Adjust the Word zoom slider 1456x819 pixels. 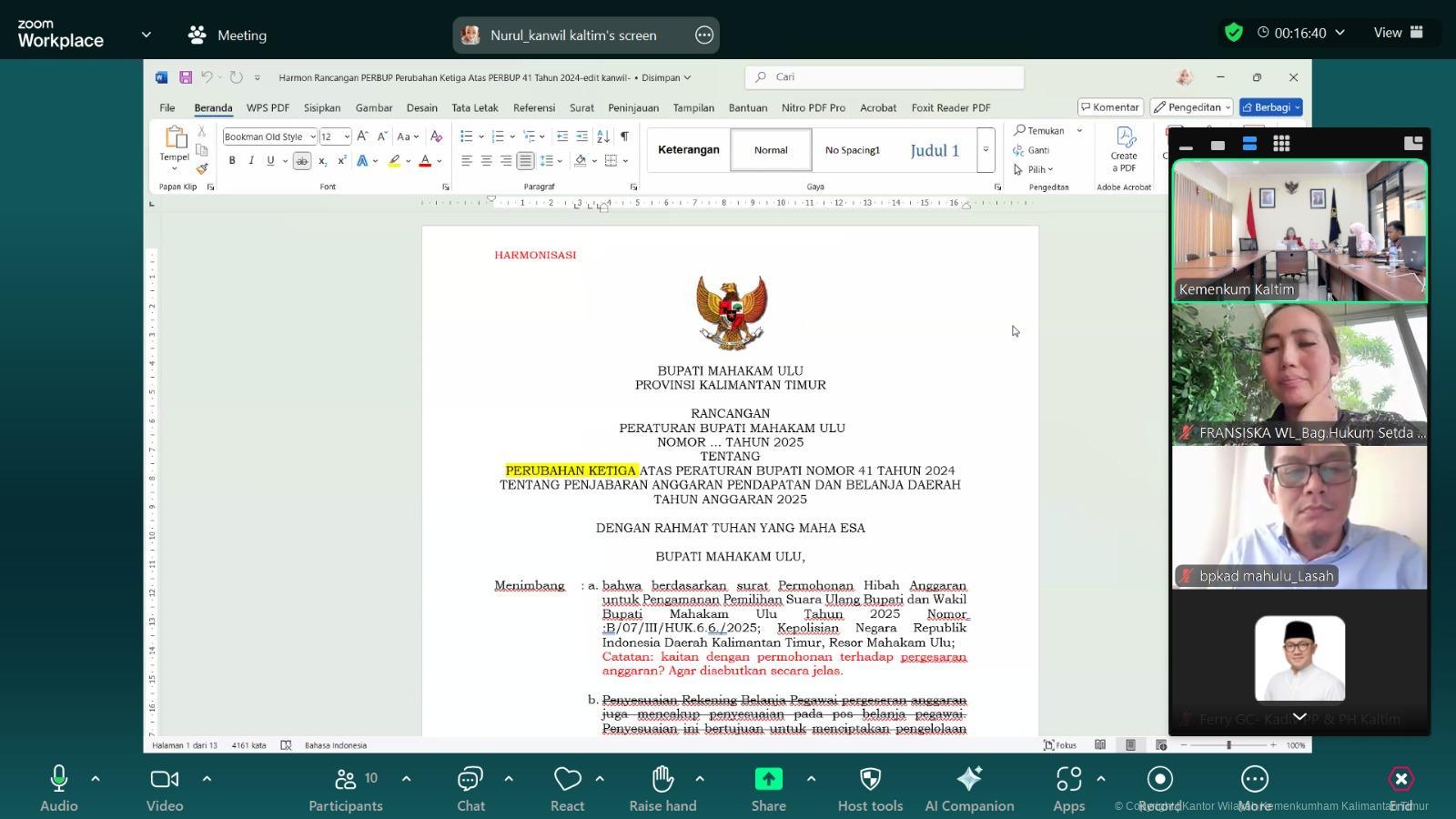[1228, 745]
